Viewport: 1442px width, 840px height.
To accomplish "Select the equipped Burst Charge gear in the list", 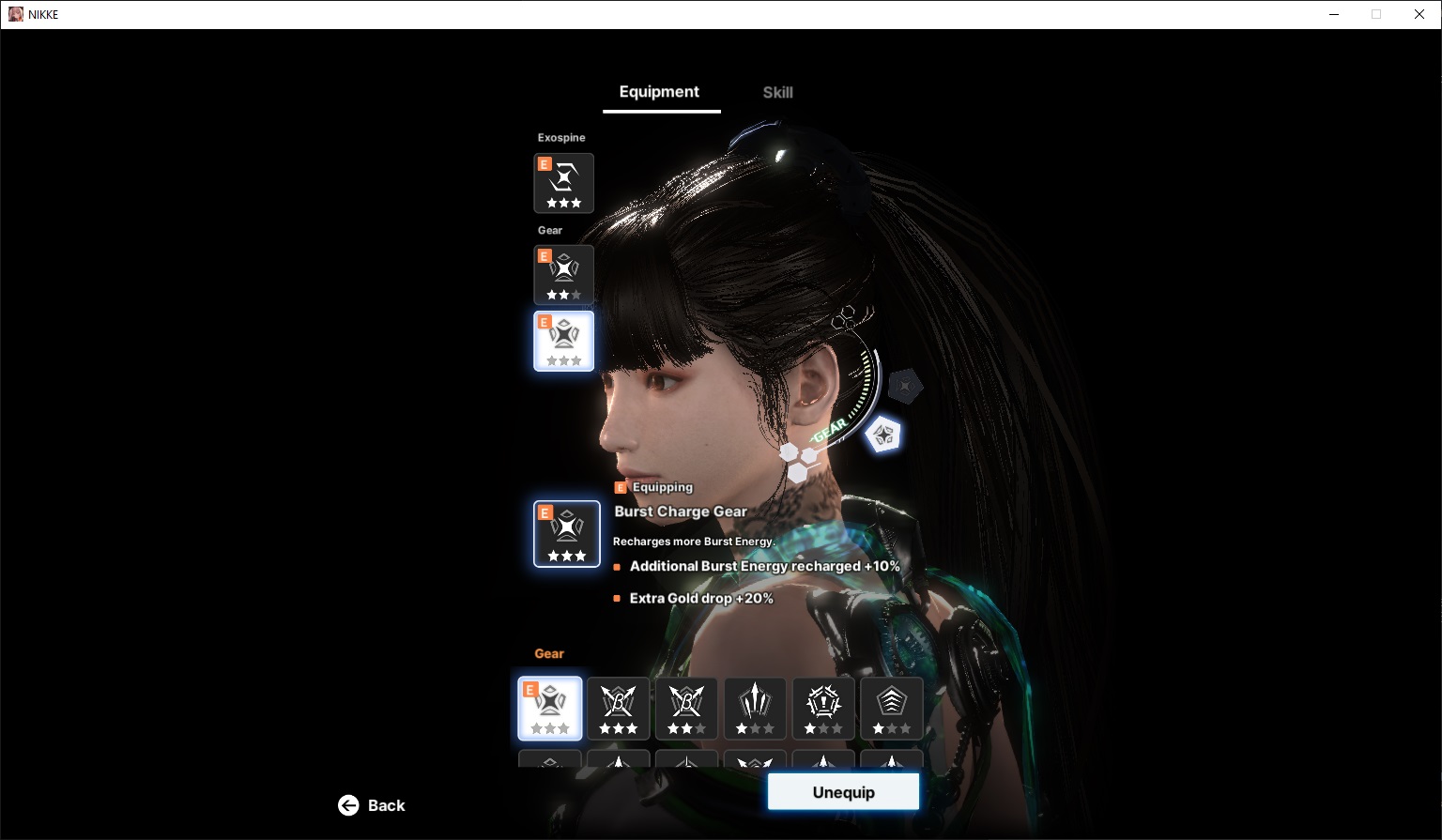I will click(x=550, y=709).
